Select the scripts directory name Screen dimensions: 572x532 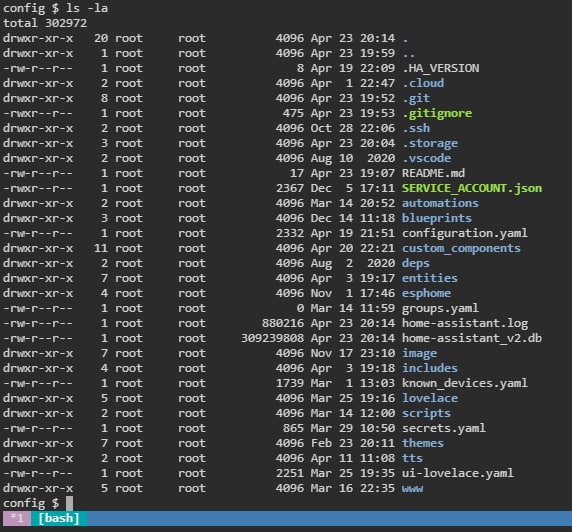[x=426, y=413]
